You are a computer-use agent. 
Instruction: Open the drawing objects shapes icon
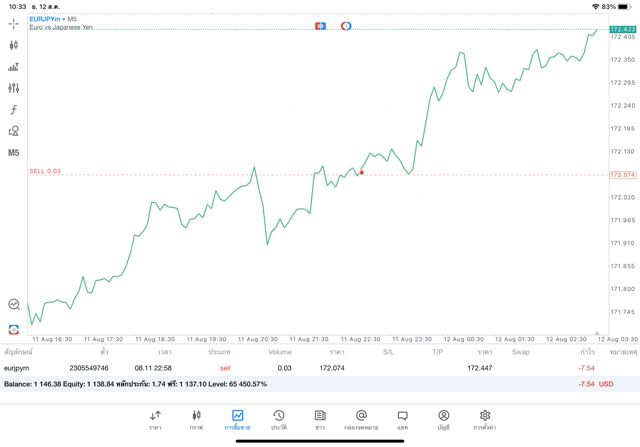(x=14, y=131)
